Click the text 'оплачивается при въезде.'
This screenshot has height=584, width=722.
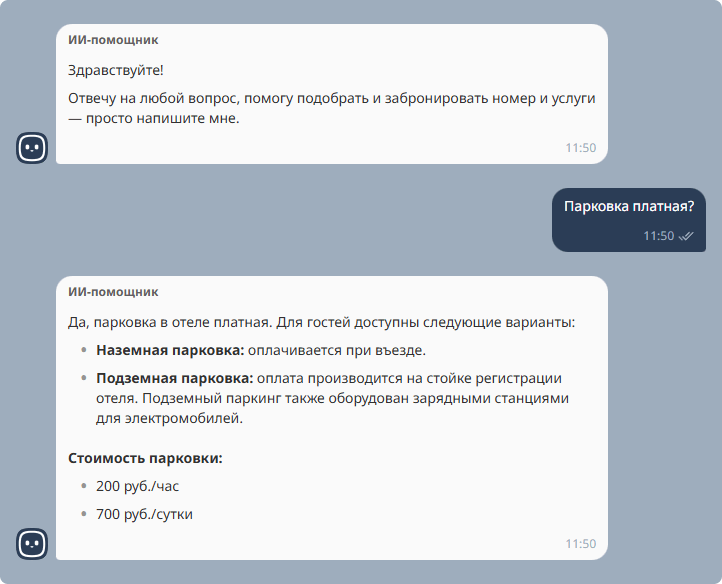(337, 350)
